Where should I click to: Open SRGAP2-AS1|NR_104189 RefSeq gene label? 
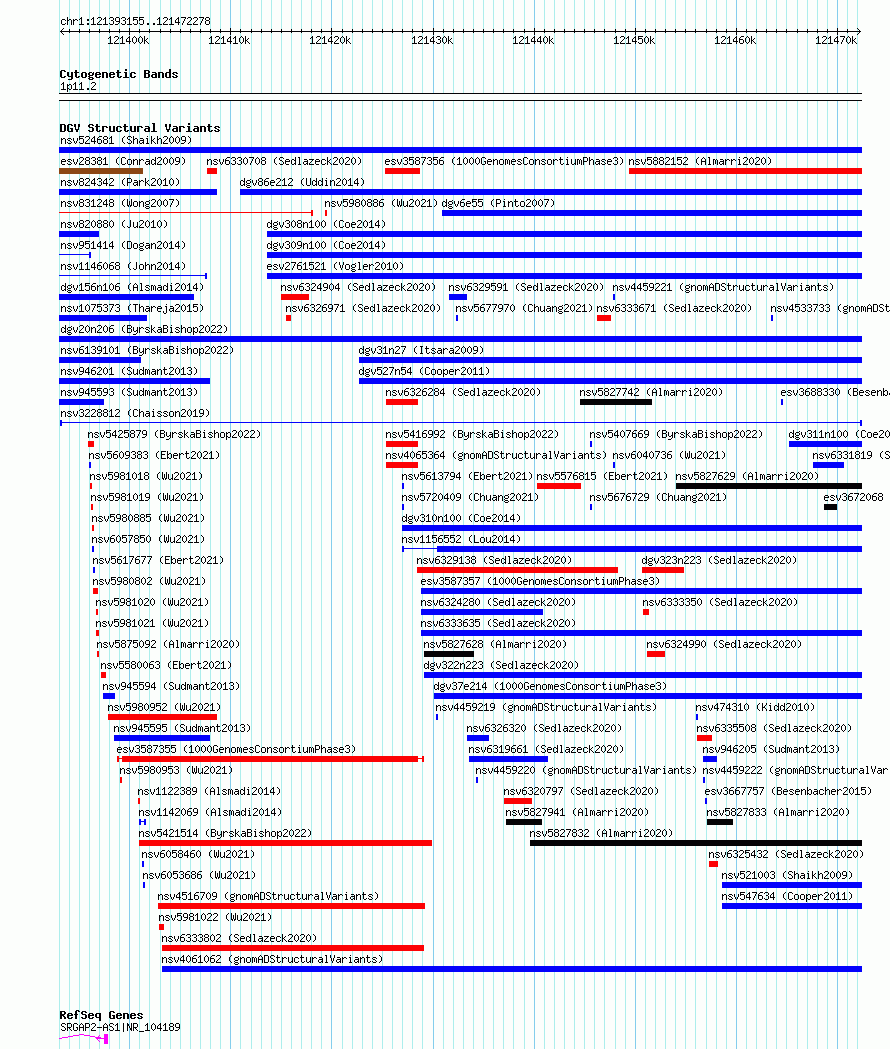120,1028
